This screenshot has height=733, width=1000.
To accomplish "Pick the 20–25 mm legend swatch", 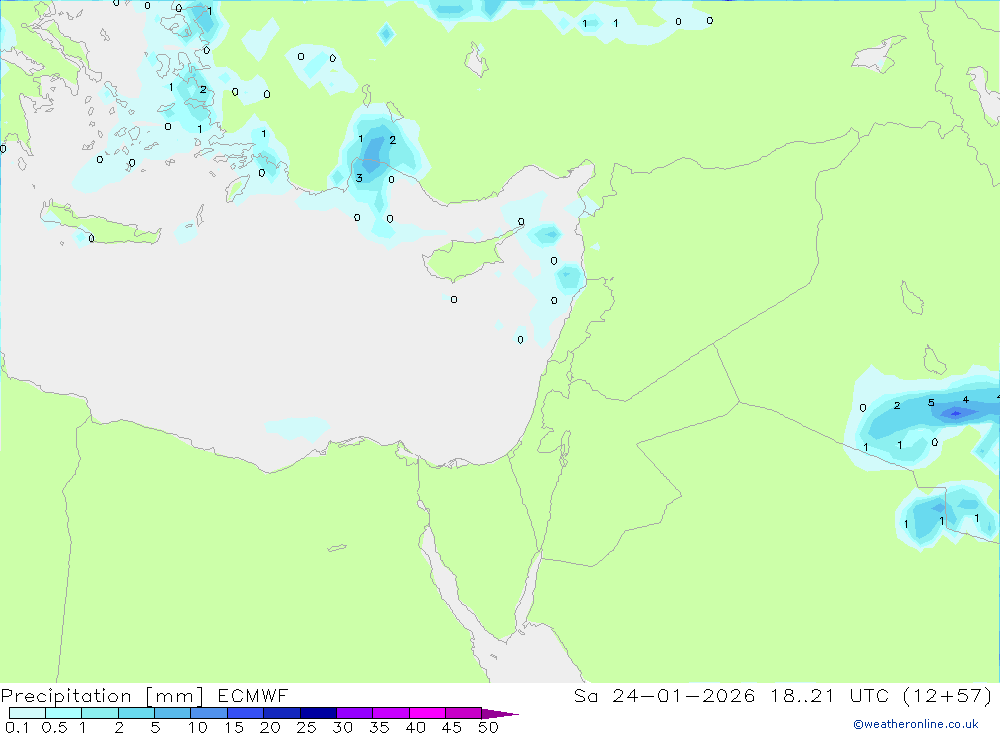I will click(282, 713).
